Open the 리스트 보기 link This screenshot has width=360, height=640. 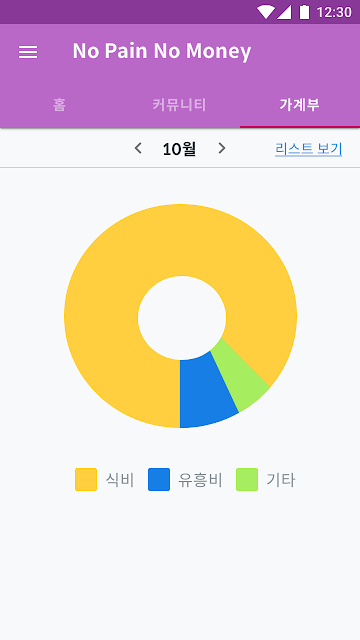(309, 149)
